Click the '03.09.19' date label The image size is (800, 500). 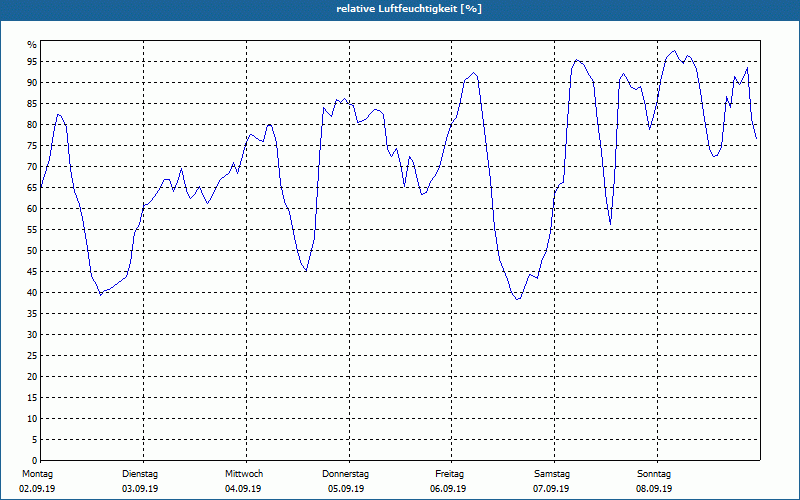[140, 489]
